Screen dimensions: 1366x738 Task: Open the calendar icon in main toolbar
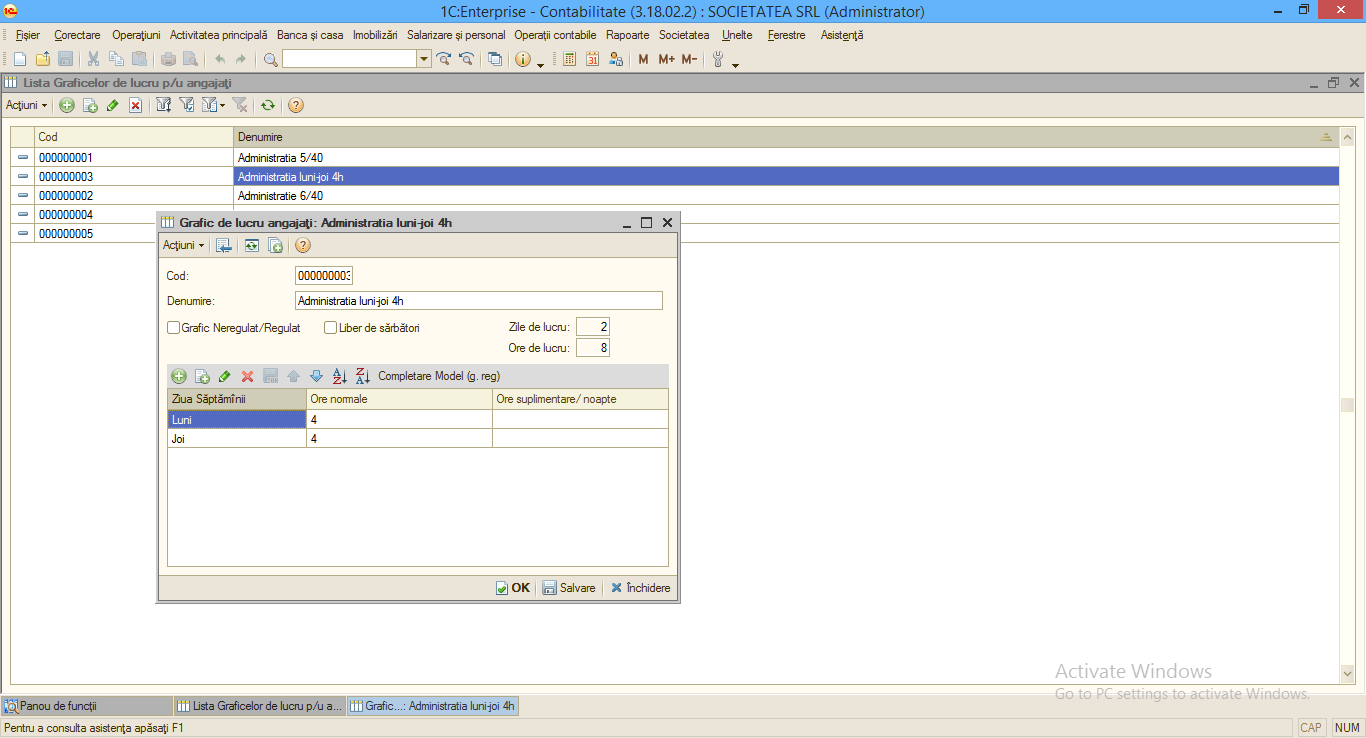592,59
